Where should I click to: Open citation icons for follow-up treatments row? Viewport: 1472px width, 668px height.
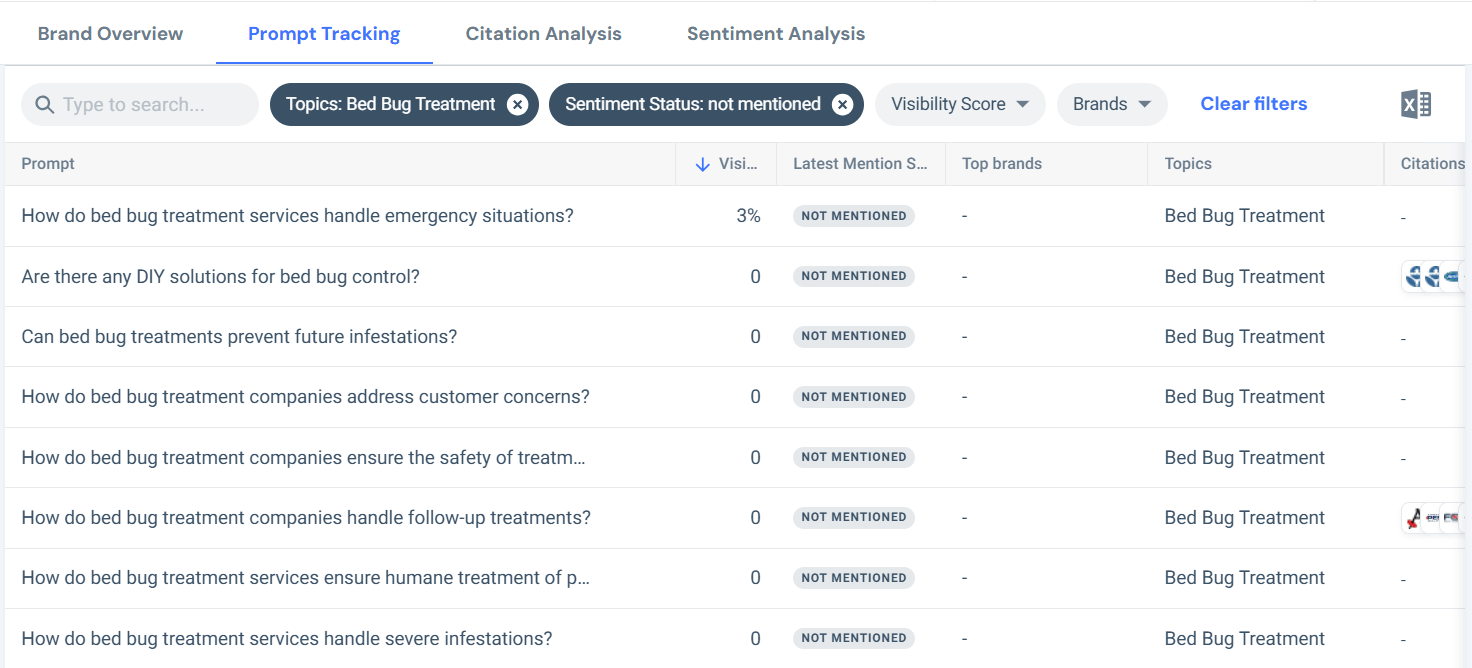point(1432,518)
